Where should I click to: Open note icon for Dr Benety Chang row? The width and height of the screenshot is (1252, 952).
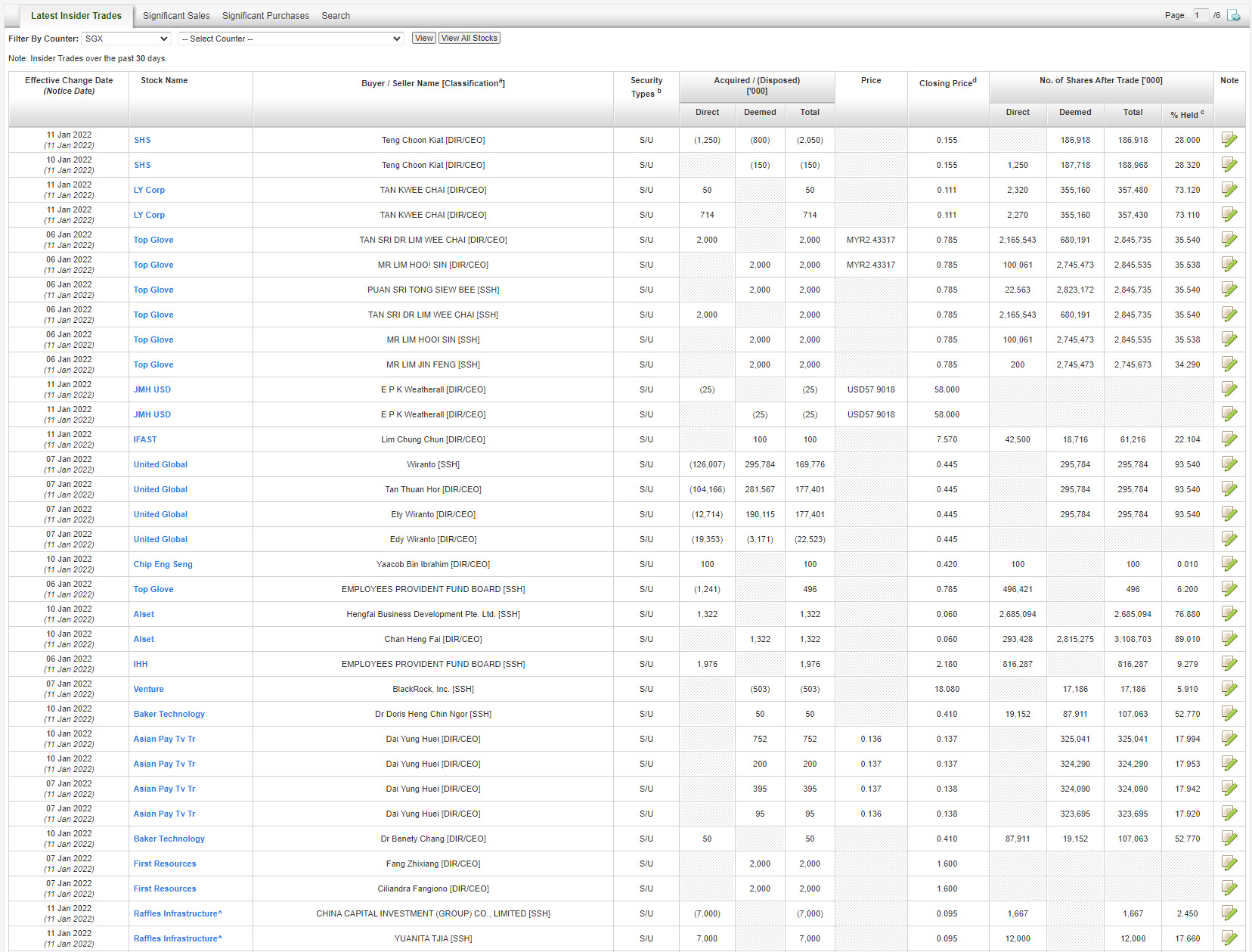(1229, 839)
